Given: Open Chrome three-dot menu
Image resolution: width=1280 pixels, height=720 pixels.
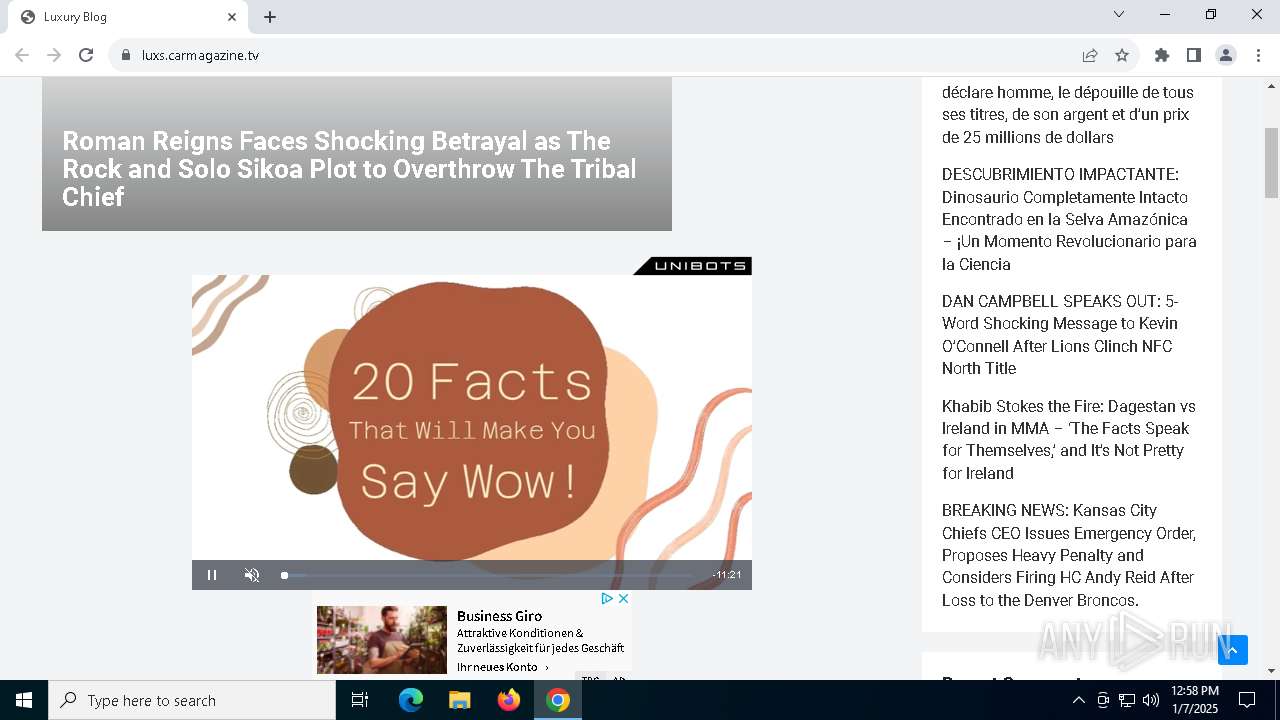Looking at the screenshot, I should pyautogui.click(x=1258, y=55).
